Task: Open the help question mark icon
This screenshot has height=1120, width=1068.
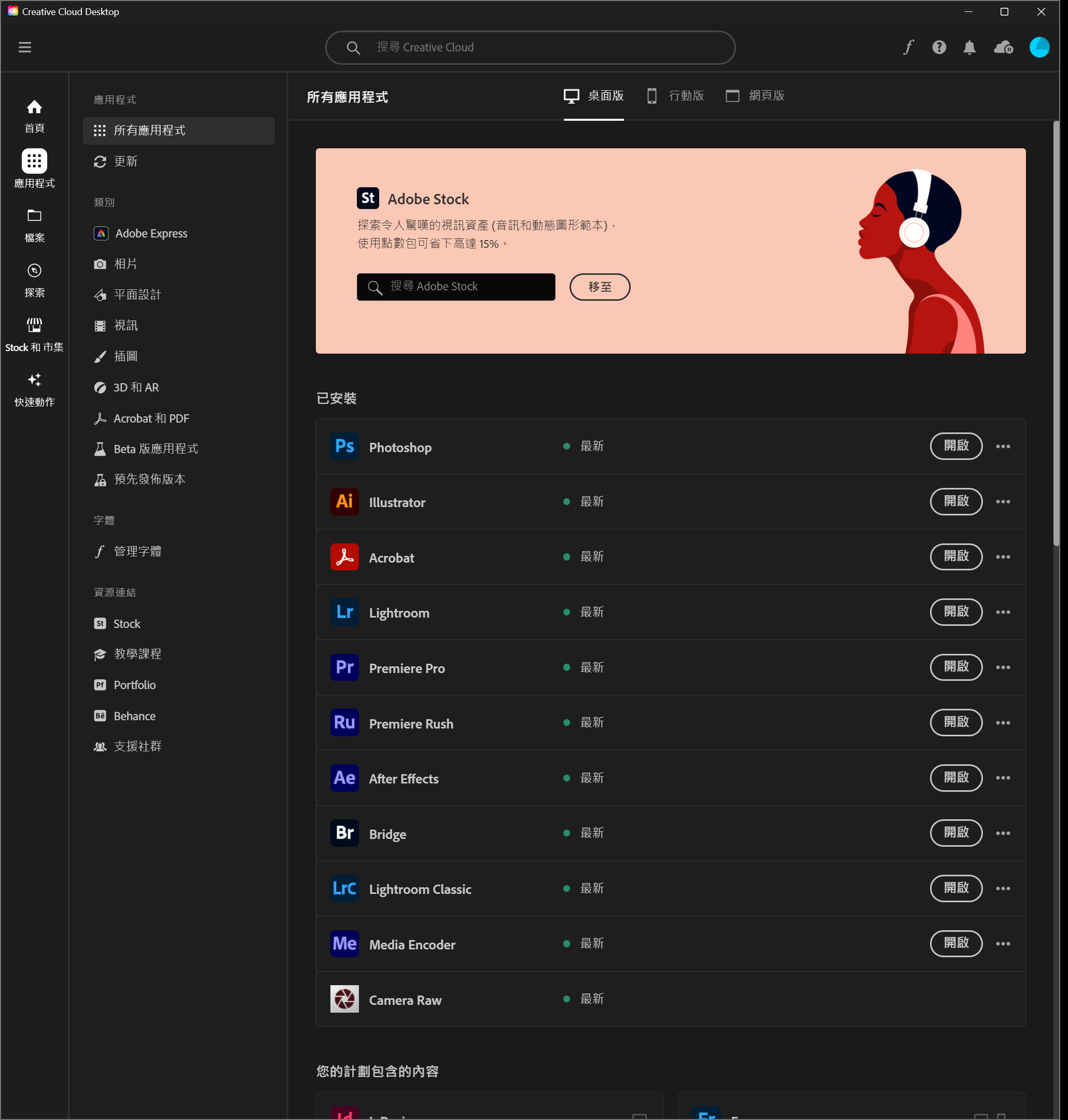Action: click(939, 47)
